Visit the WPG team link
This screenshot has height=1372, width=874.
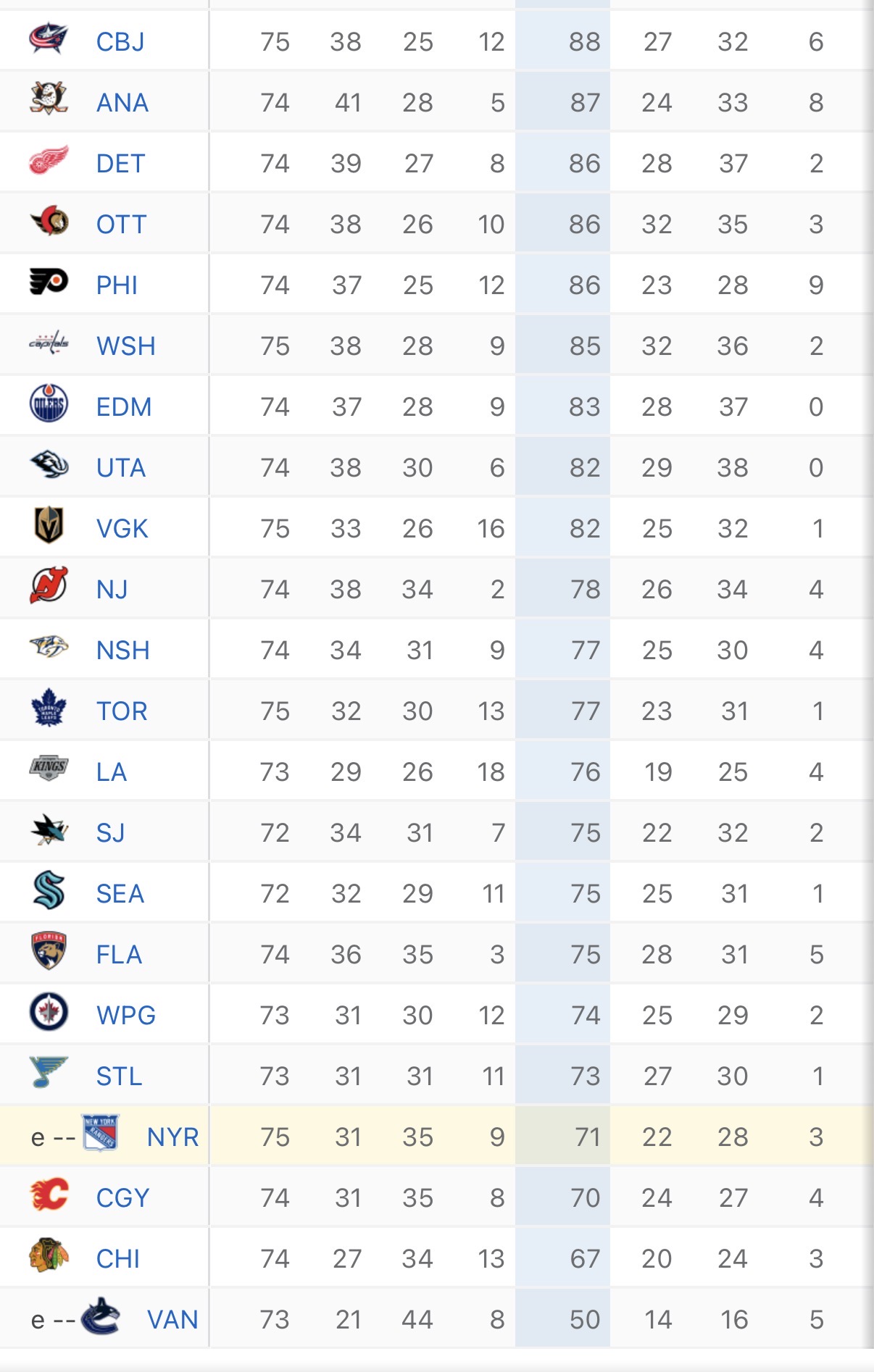[x=126, y=1016]
